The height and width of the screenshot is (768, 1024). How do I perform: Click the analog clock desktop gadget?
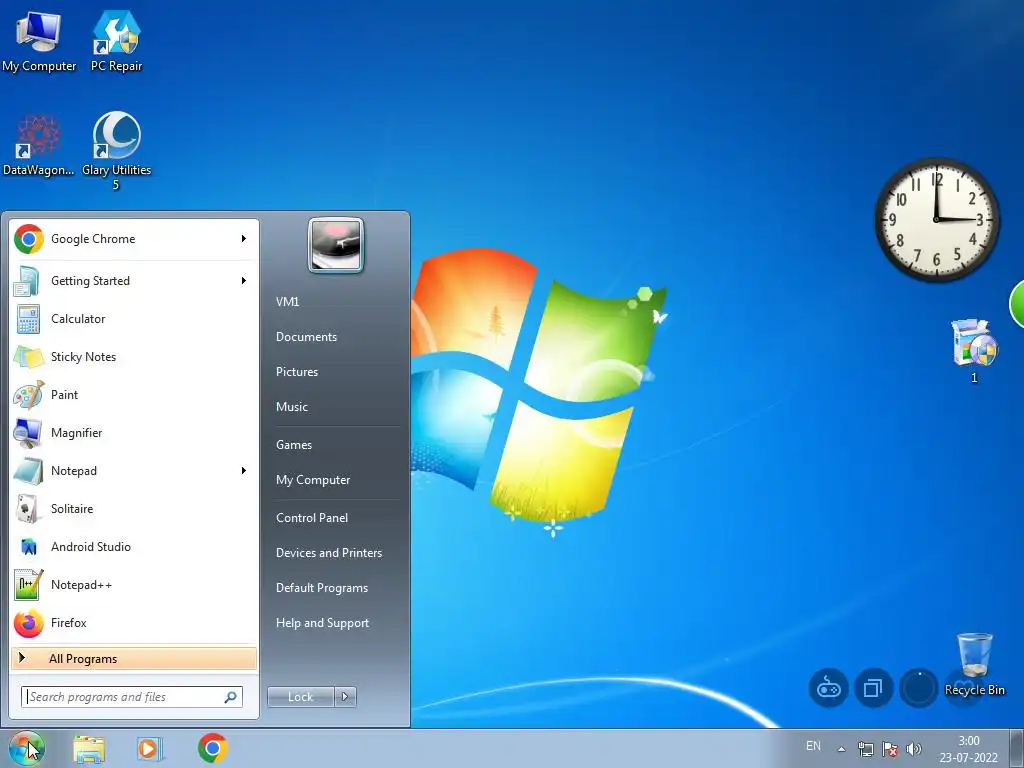pos(936,219)
